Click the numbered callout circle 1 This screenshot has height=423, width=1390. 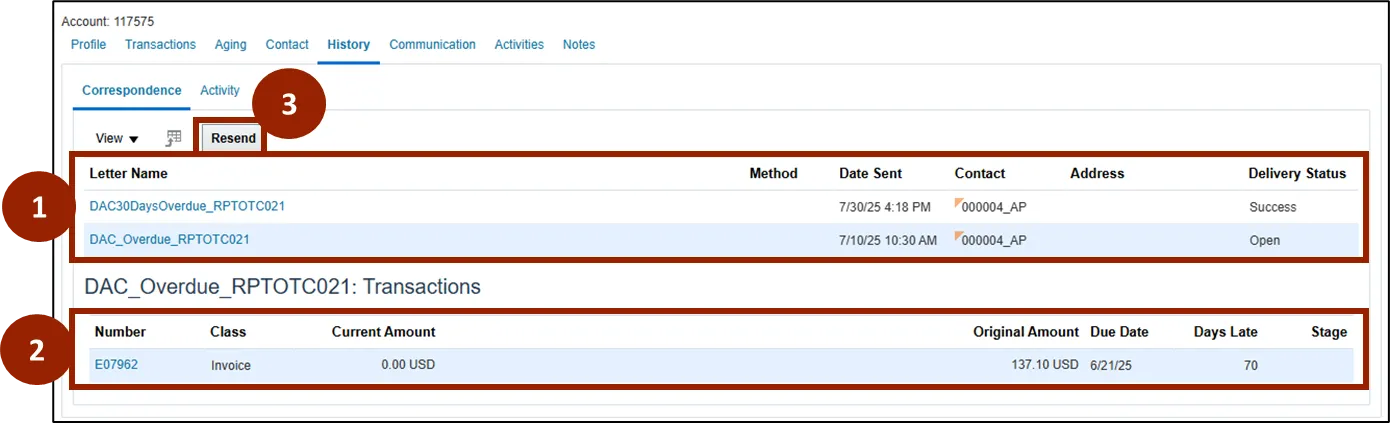38,207
